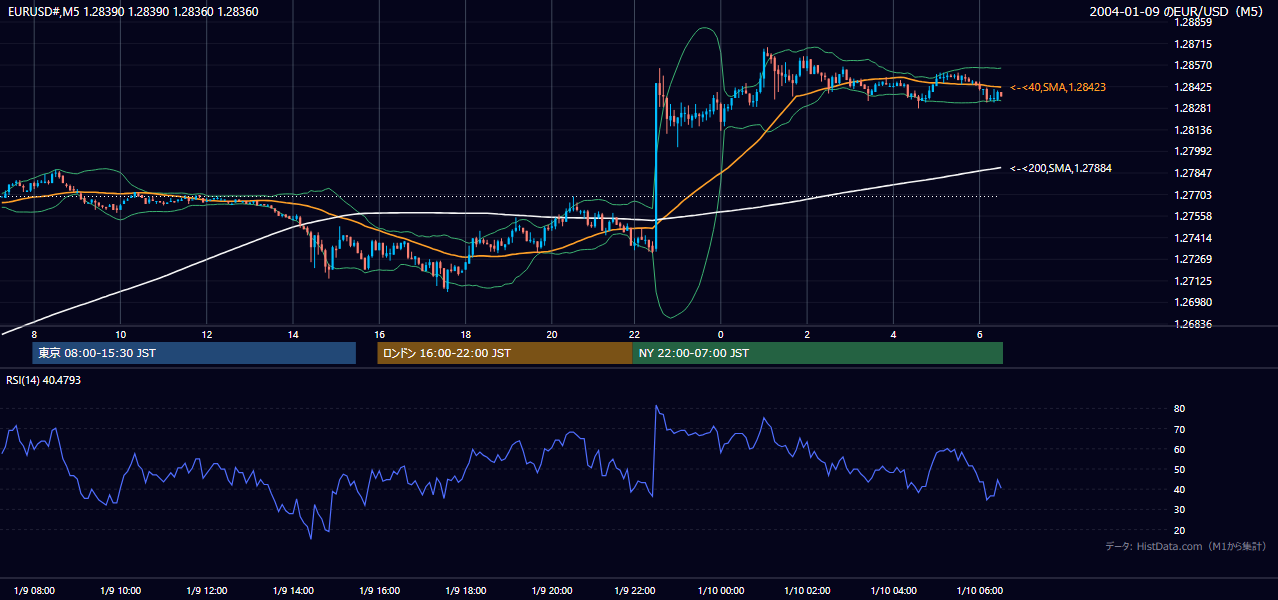Click the Tokyo 08:00-15:30 JST session bar
This screenshot has width=1278, height=600.
pos(194,353)
